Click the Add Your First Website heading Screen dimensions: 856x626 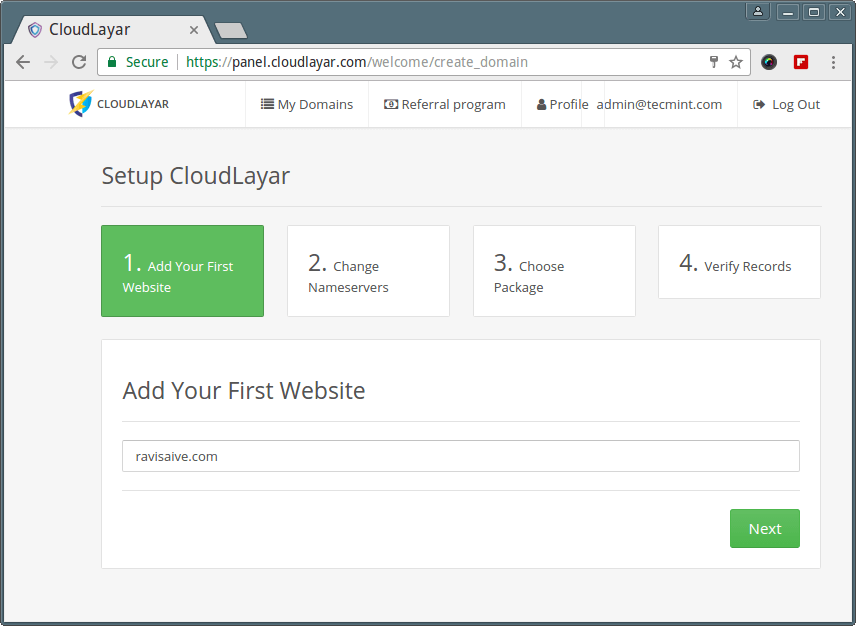tap(243, 390)
